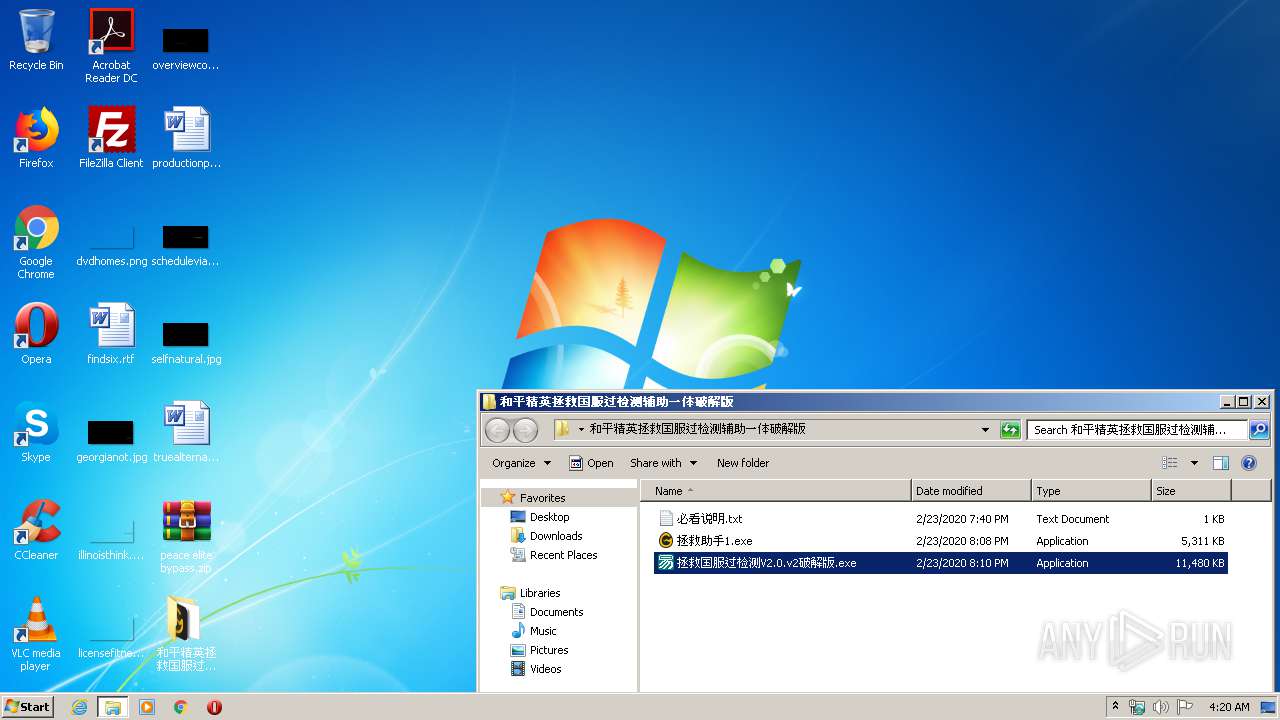Select dvdhomes.png desktop file
This screenshot has height=720, width=1280.
pos(111,246)
